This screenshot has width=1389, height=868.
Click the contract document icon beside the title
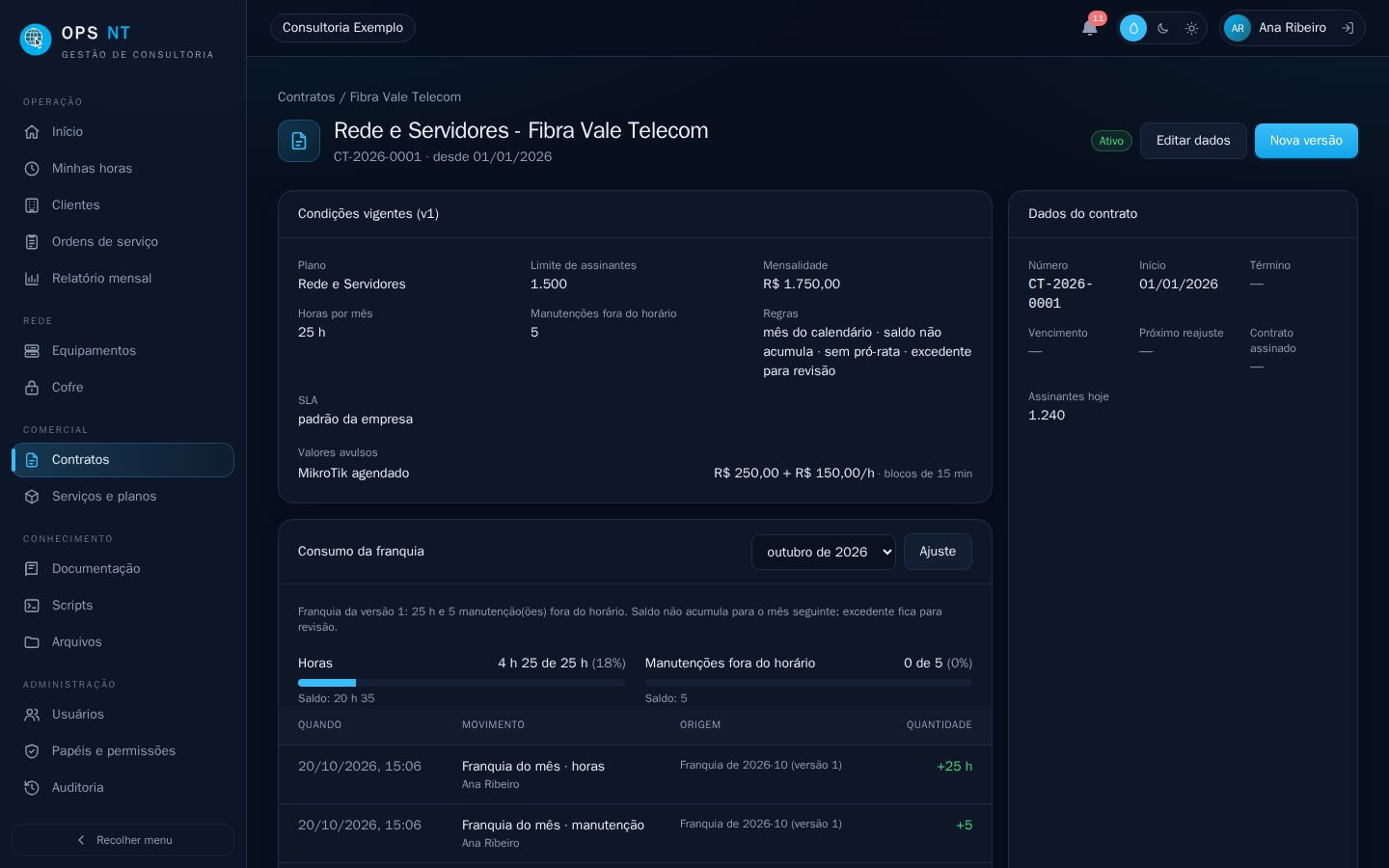pyautogui.click(x=299, y=141)
